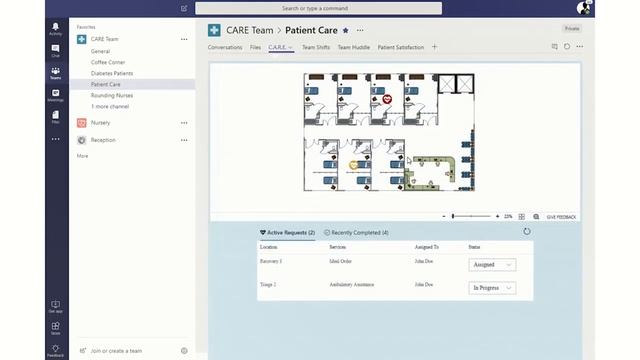The width and height of the screenshot is (640, 360).
Task: Click 23% zoom percentage value
Action: point(508,217)
